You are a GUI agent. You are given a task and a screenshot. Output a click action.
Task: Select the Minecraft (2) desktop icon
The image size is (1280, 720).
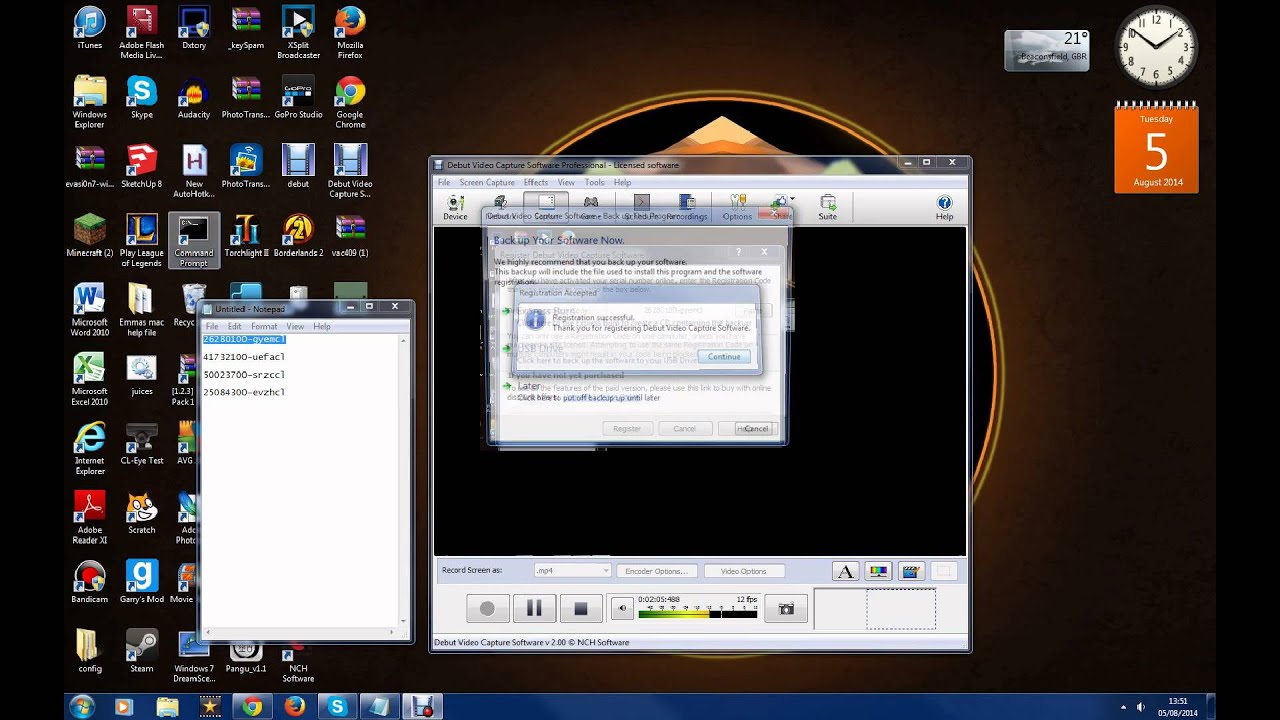click(89, 236)
